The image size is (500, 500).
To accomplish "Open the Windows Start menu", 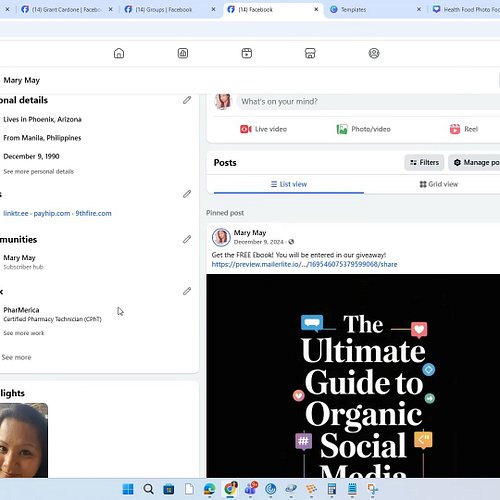I will pyautogui.click(x=128, y=489).
